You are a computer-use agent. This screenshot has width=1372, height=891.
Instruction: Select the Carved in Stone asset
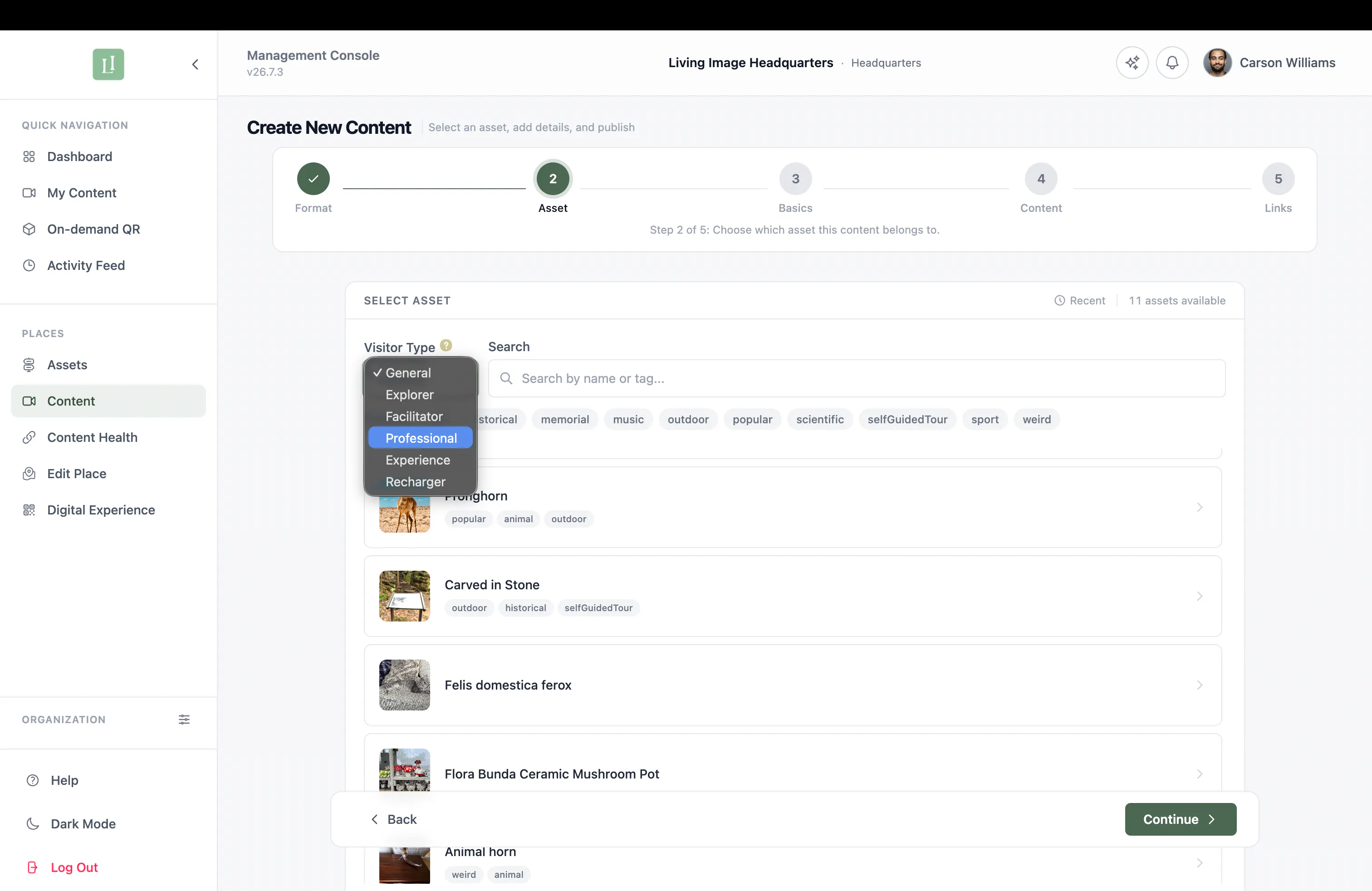793,597
